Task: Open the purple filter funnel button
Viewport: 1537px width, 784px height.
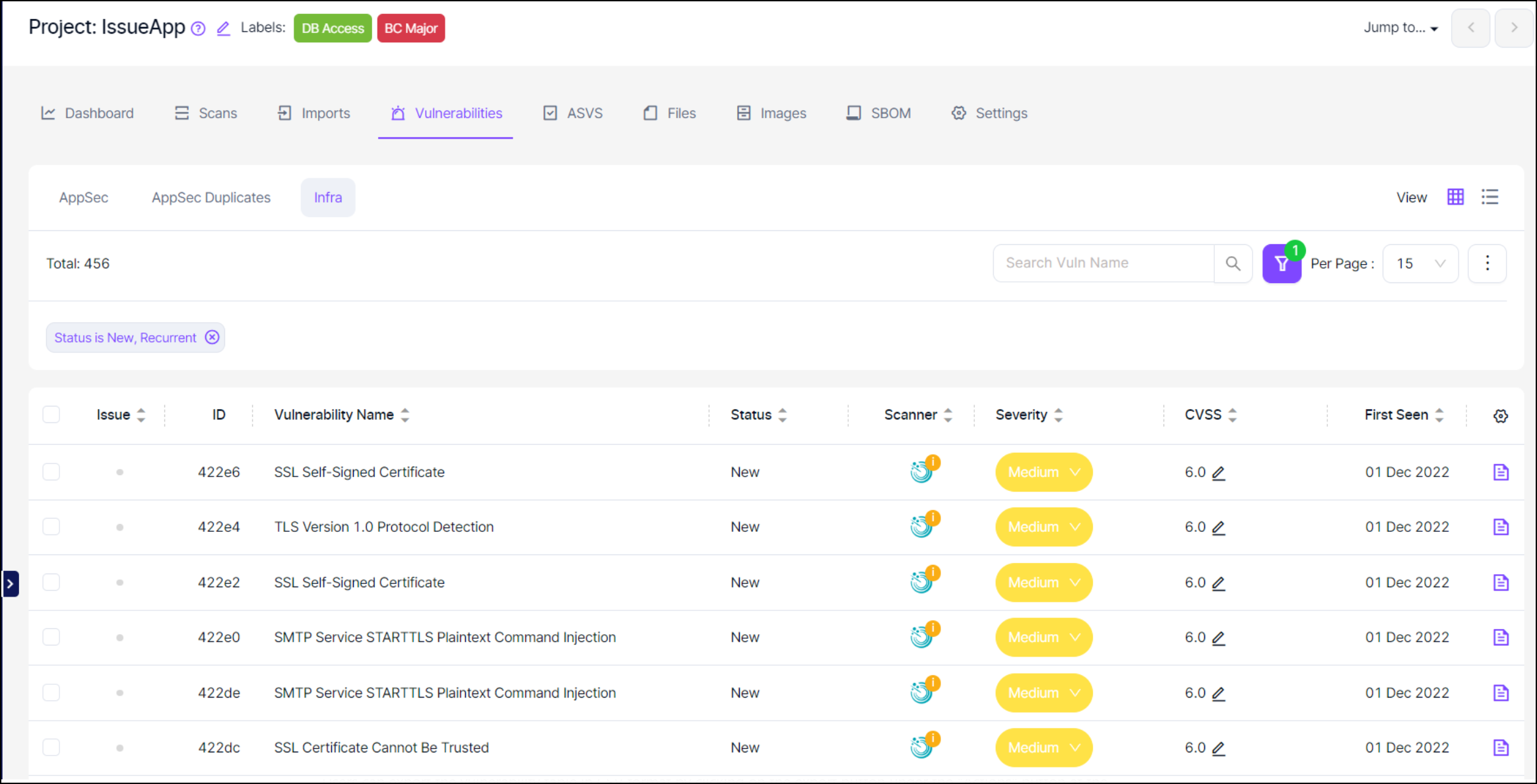Action: pos(1281,264)
